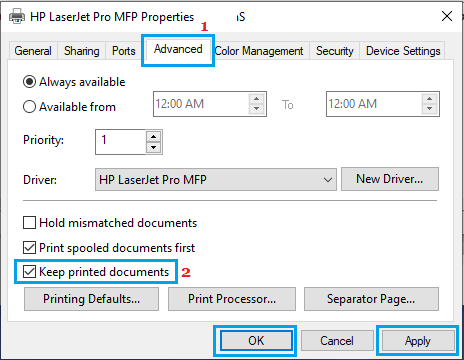Switch to the Sharing tab
Image resolution: width=464 pixels, height=360 pixels.
tap(82, 51)
